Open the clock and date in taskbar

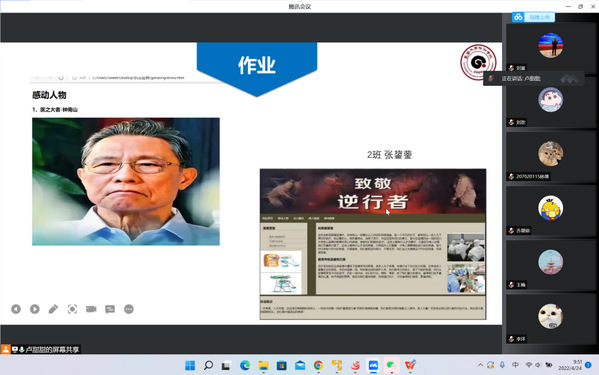(x=570, y=365)
